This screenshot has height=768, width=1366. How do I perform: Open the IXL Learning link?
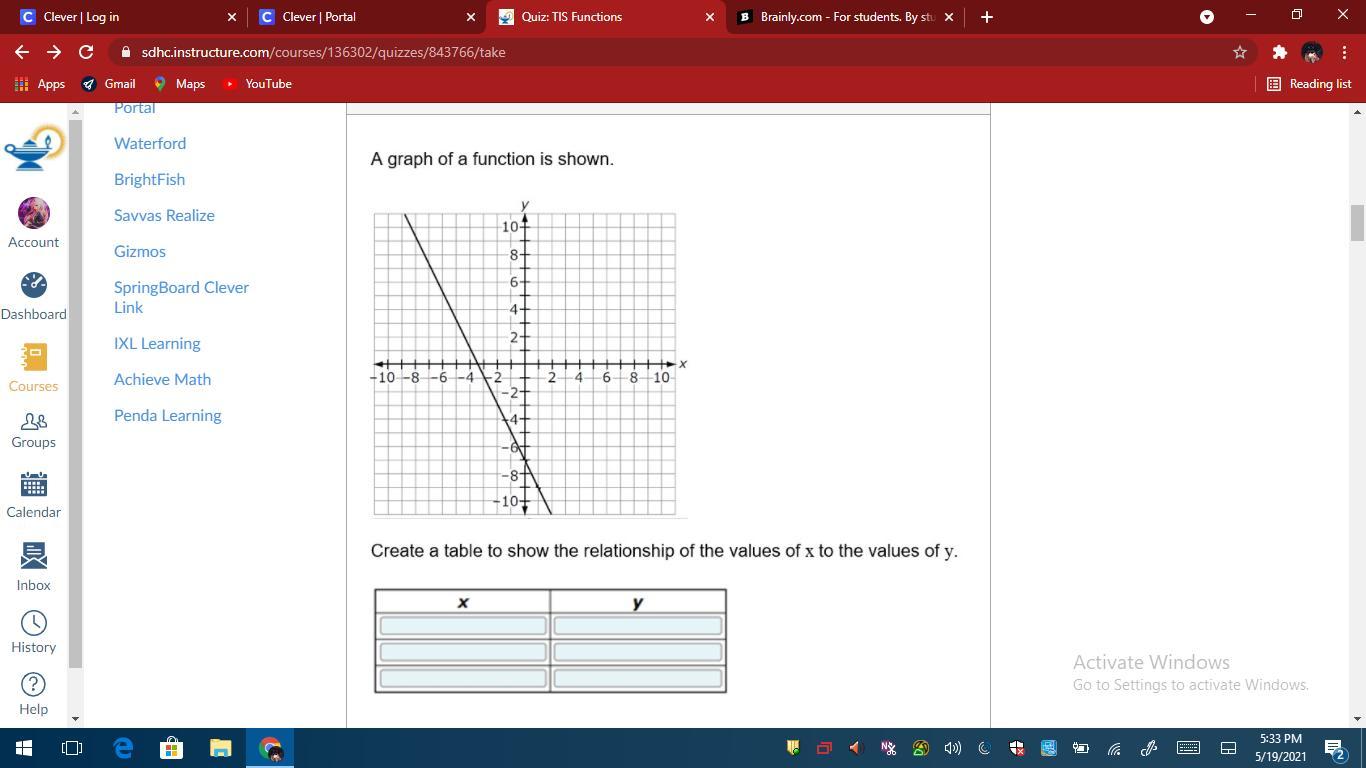[157, 343]
